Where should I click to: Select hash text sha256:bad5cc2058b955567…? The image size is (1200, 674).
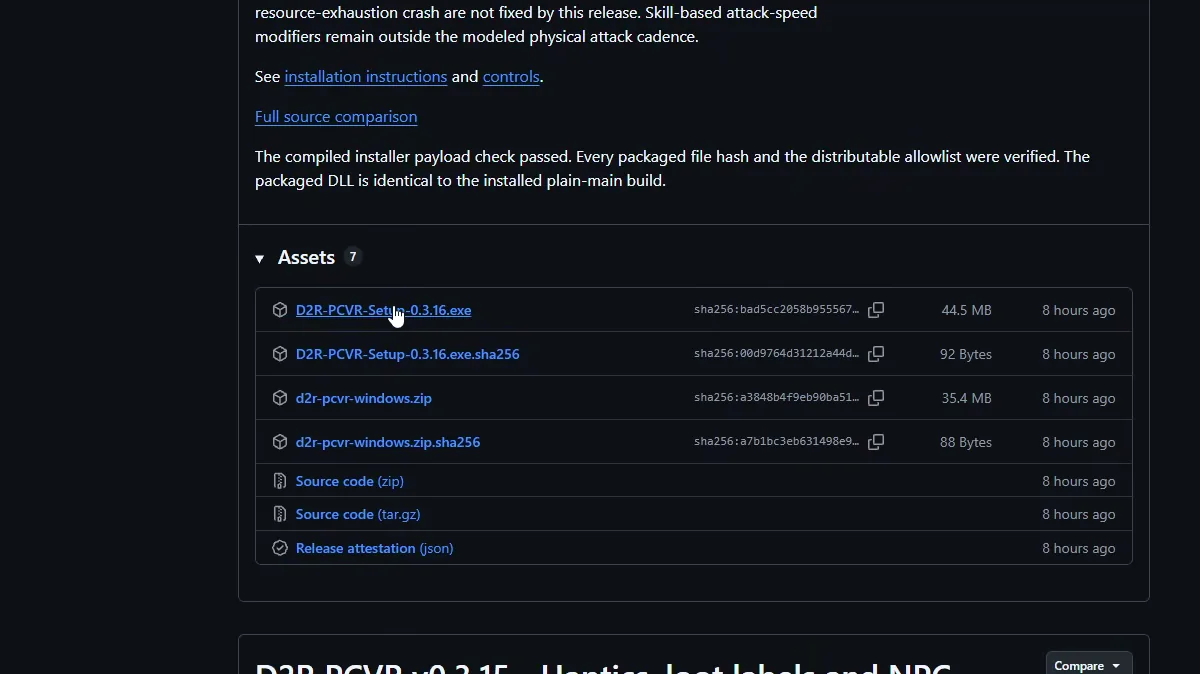(x=776, y=310)
